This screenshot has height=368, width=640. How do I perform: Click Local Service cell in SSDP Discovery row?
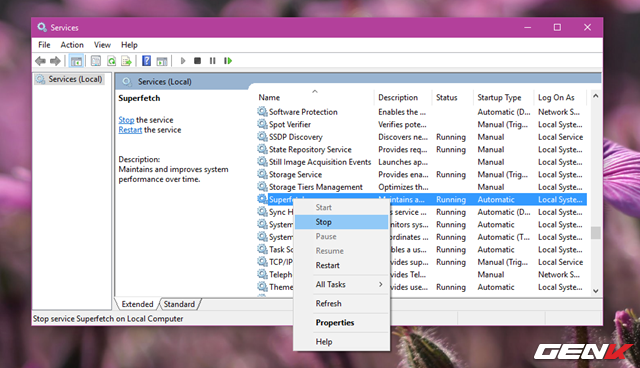coord(560,137)
